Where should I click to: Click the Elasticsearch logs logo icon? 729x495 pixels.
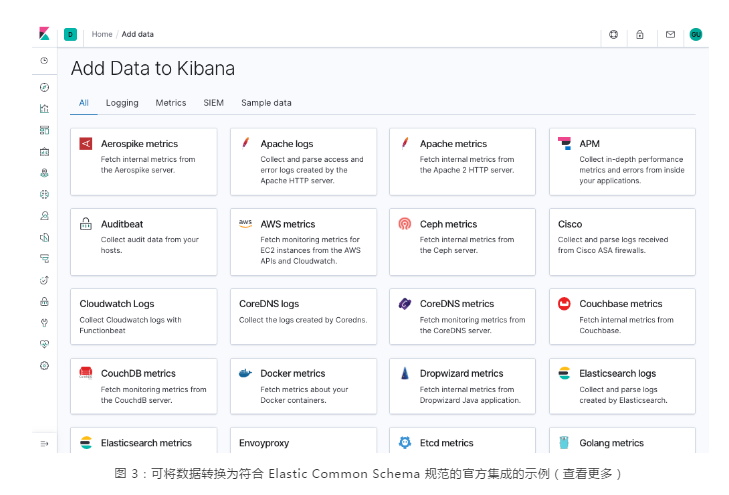[564, 373]
